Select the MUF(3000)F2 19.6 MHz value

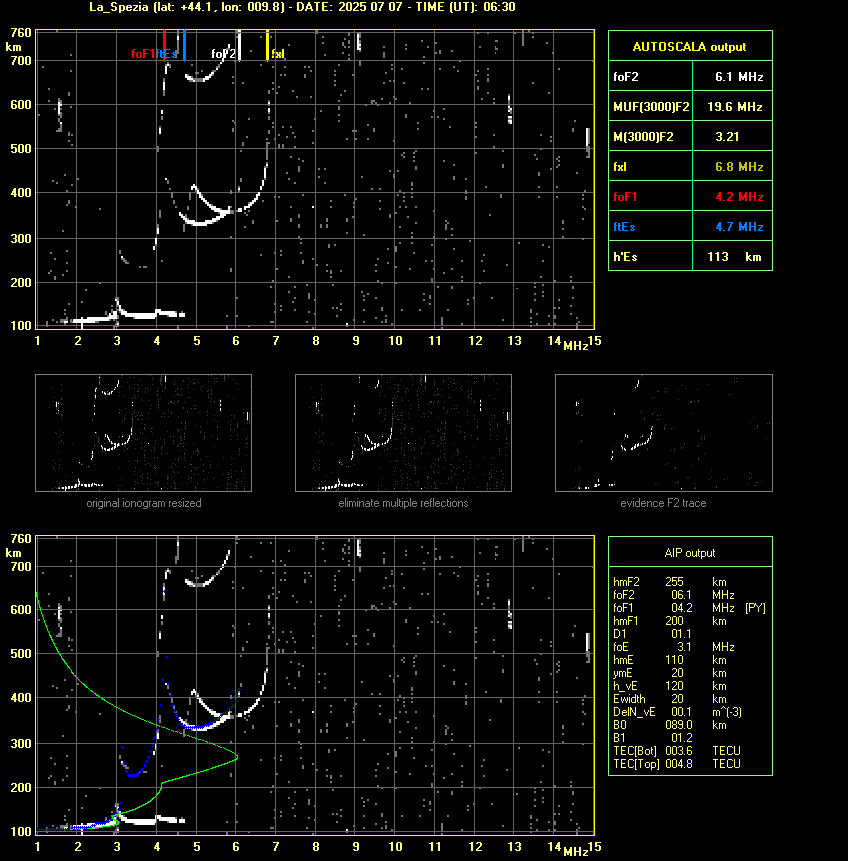tap(735, 107)
